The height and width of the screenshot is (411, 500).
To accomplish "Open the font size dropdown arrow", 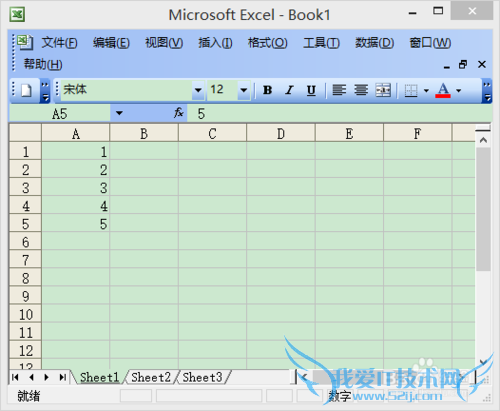I will coord(244,90).
